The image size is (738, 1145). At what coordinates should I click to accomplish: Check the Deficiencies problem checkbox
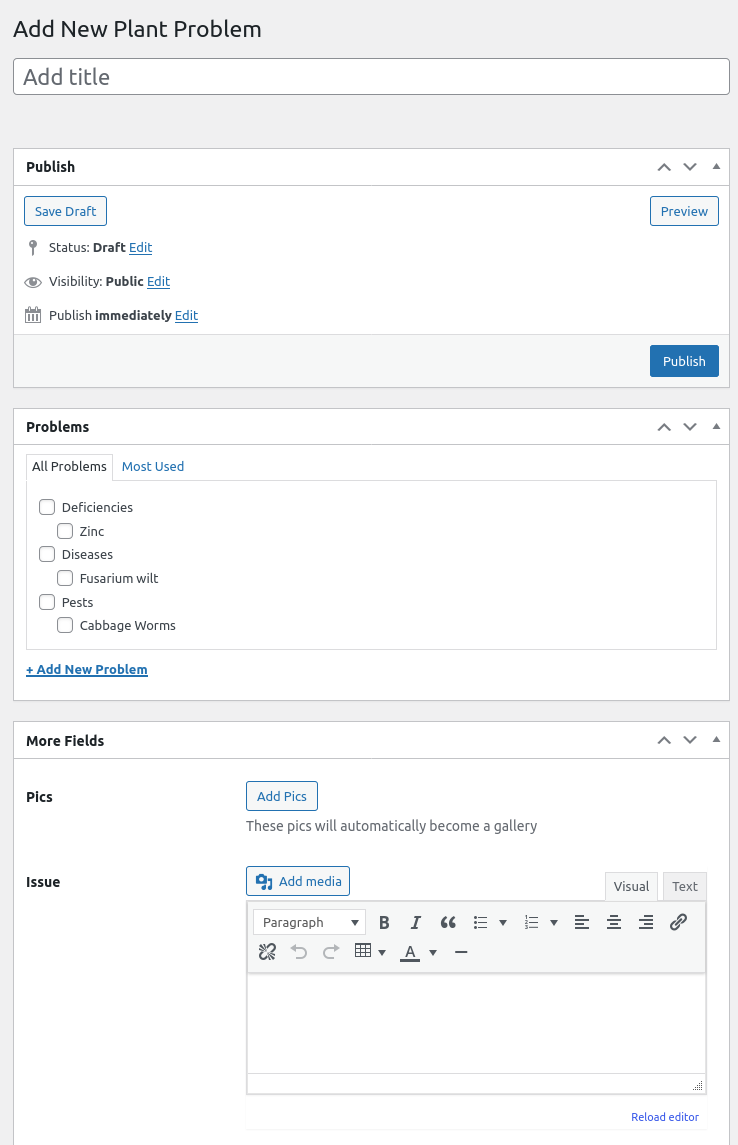click(47, 507)
